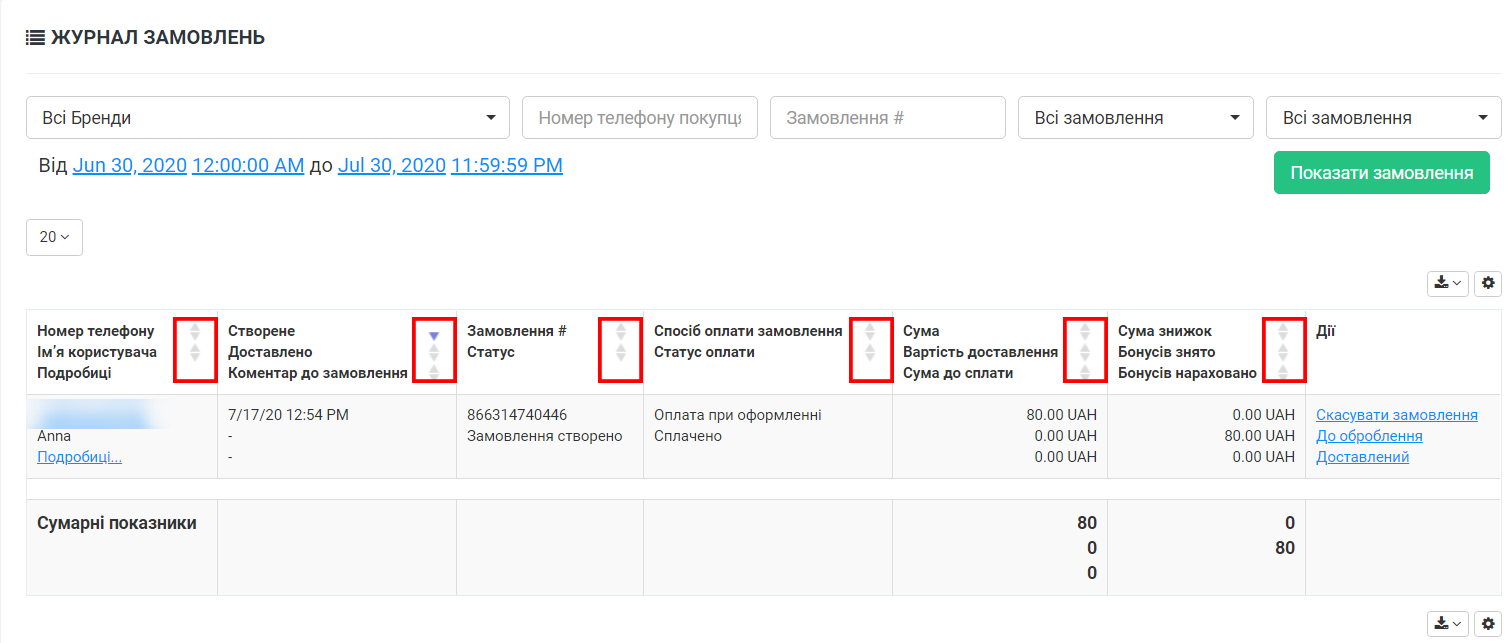The height and width of the screenshot is (643, 1508).
Task: Expand the Всі Бренди dropdown
Action: (x=267, y=118)
